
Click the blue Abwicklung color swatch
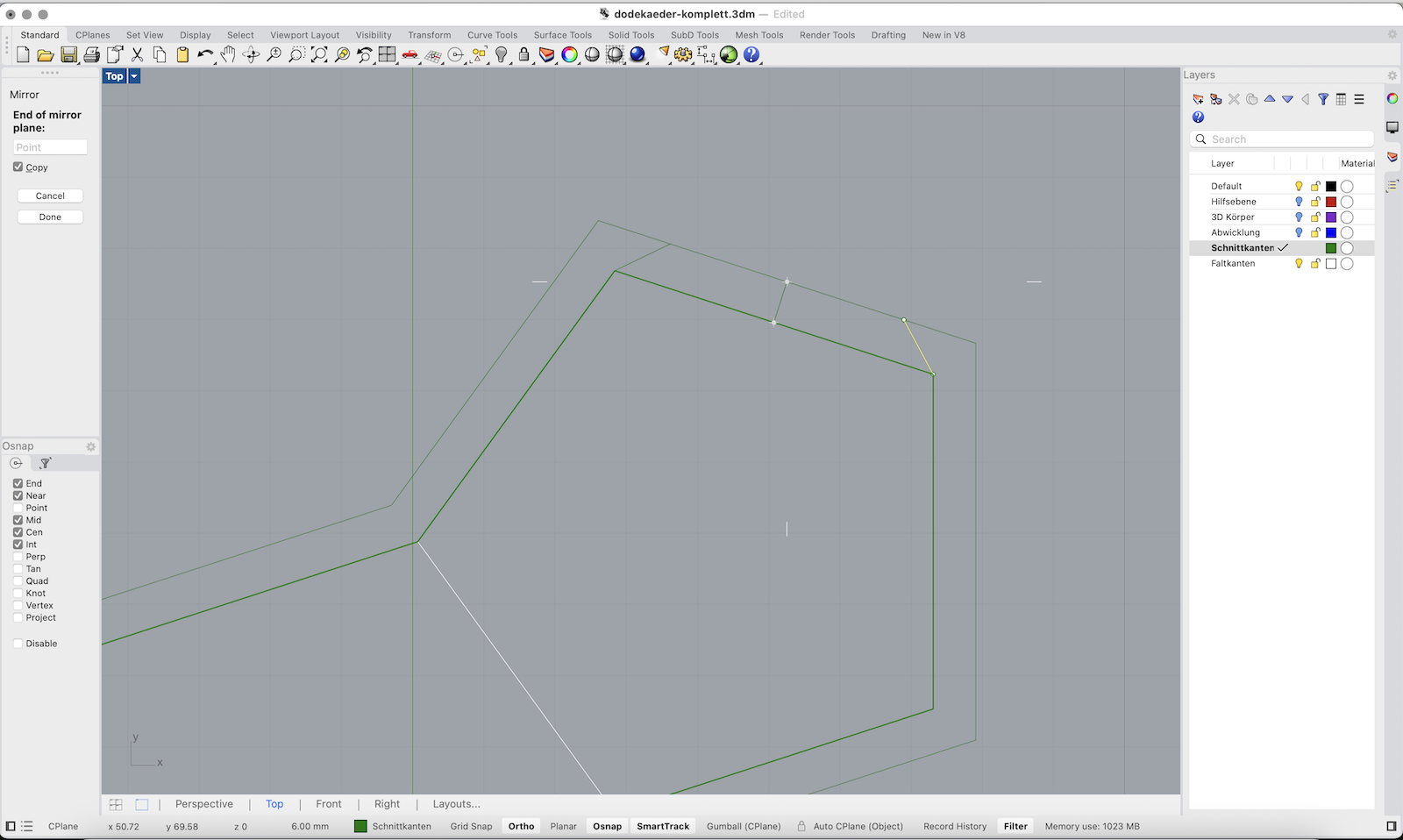click(1331, 232)
